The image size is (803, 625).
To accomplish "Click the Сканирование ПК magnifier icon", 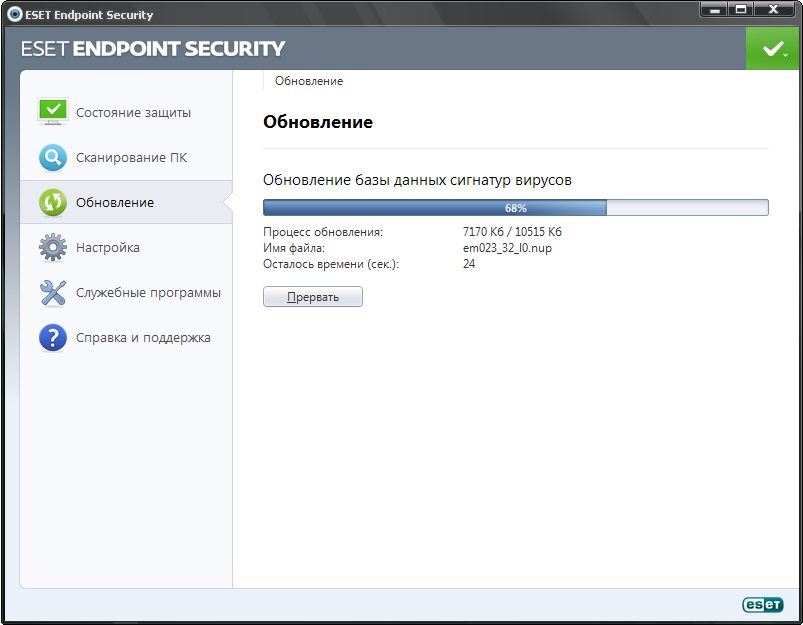I will coord(52,158).
